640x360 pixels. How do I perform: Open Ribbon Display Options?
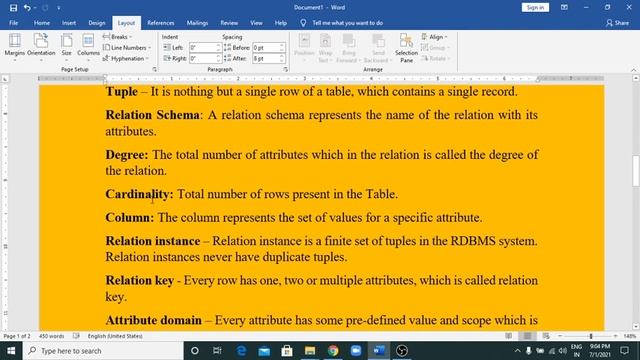564,7
